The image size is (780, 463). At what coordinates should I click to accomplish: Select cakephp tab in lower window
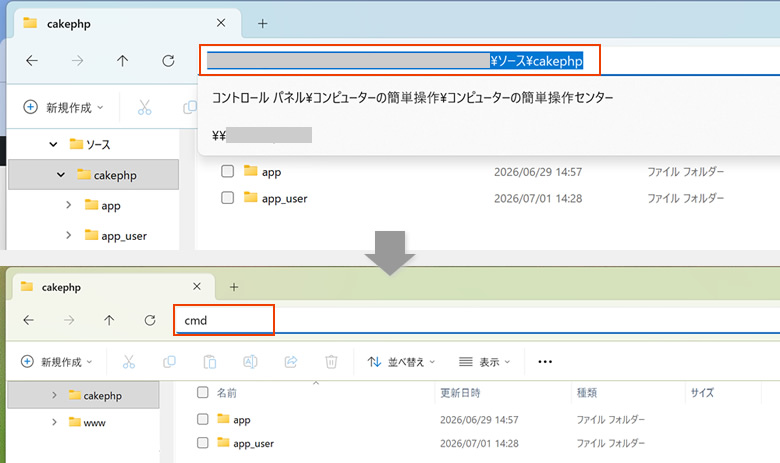[113, 287]
